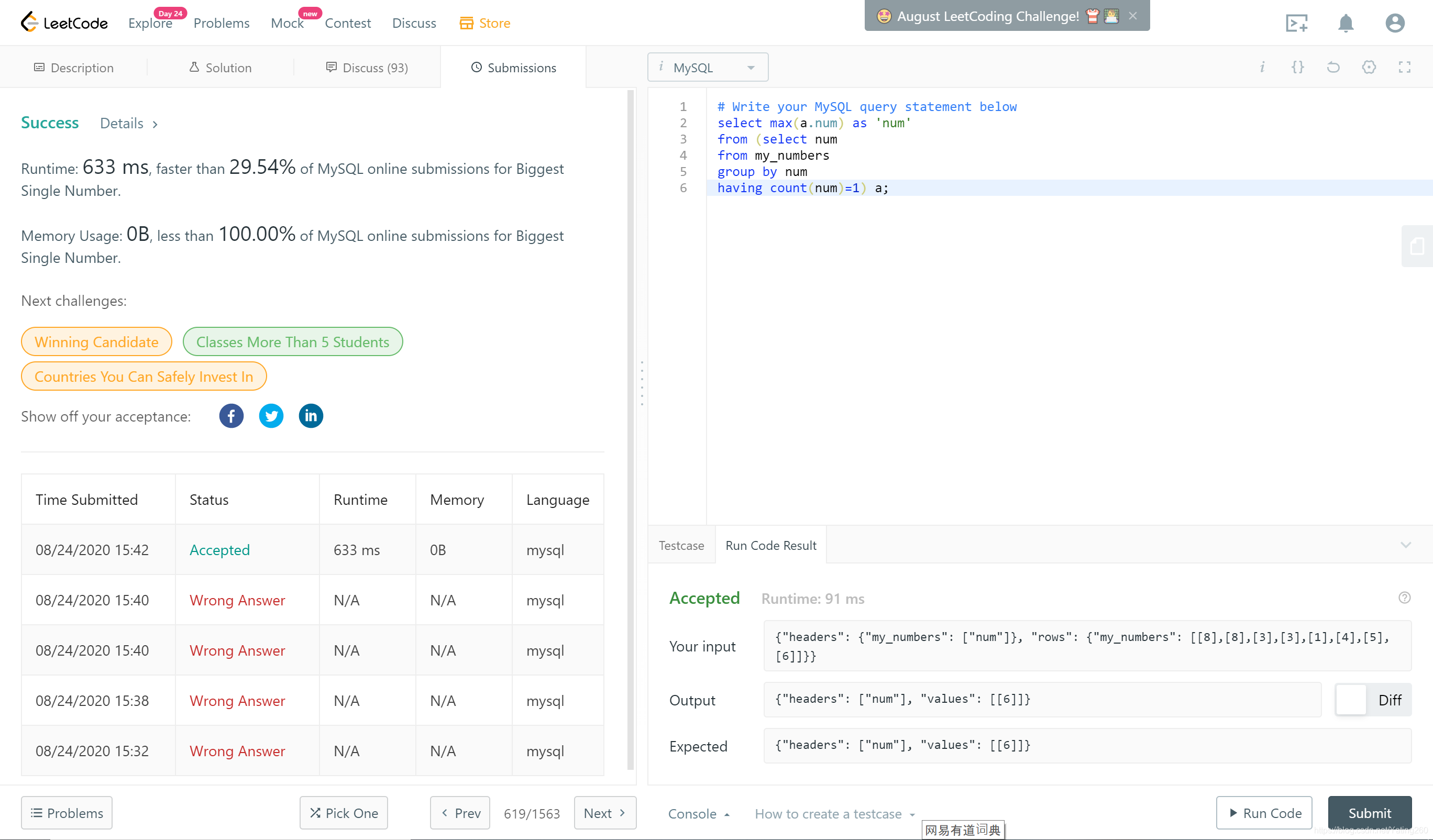Open editor settings gear icon
This screenshot has height=840, width=1433.
click(1369, 68)
